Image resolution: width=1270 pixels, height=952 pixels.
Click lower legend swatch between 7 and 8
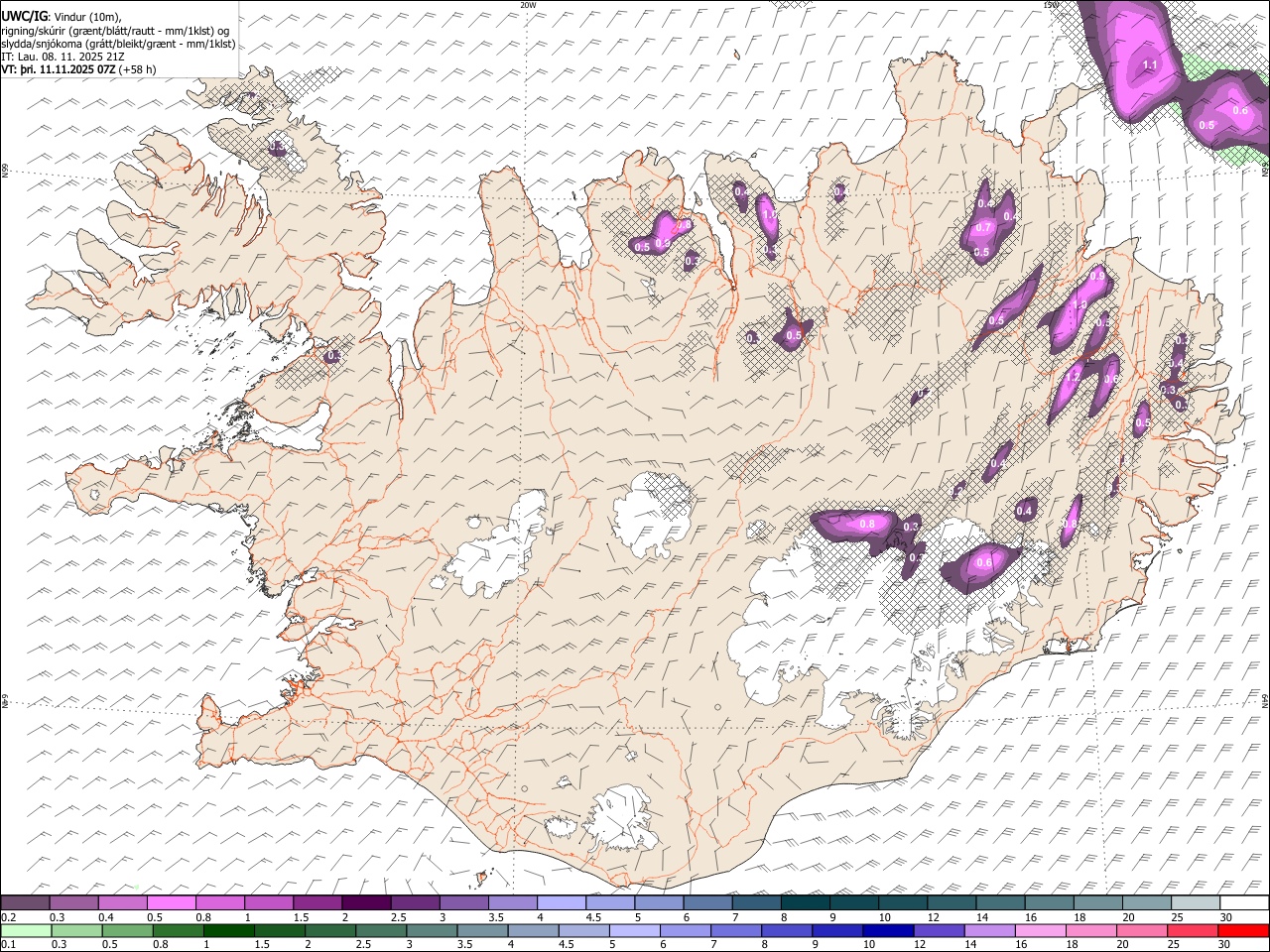tap(735, 930)
